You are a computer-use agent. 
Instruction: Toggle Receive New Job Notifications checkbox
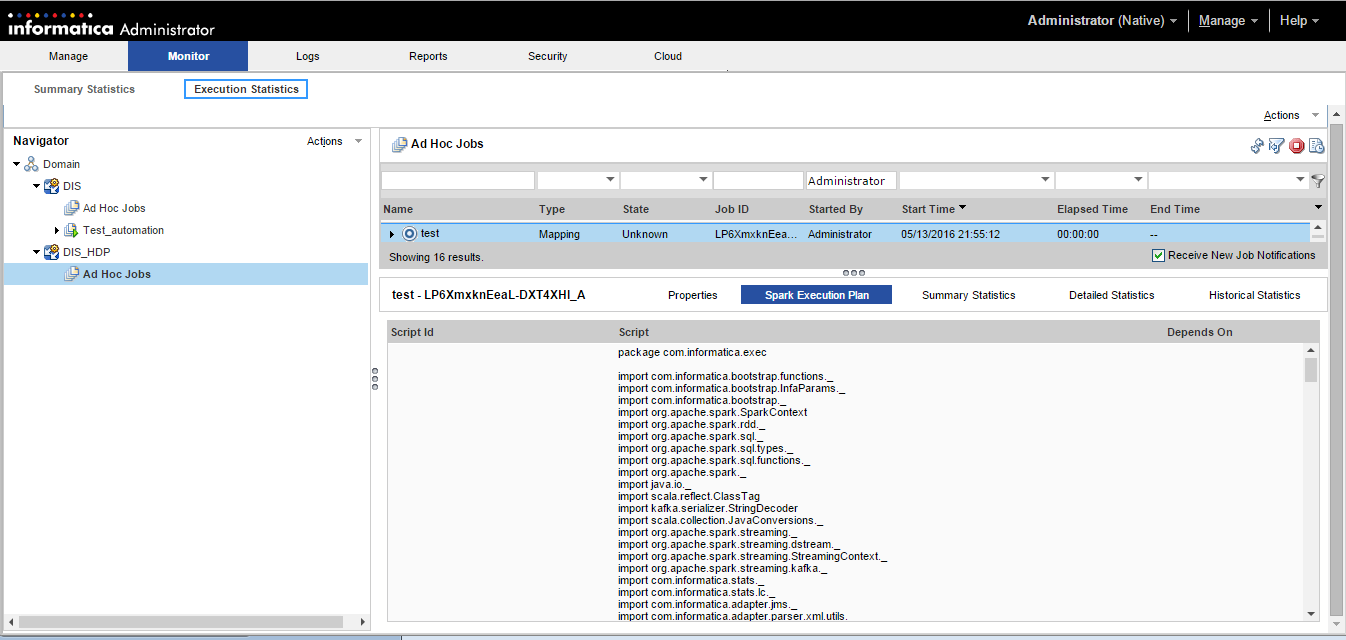(1158, 255)
